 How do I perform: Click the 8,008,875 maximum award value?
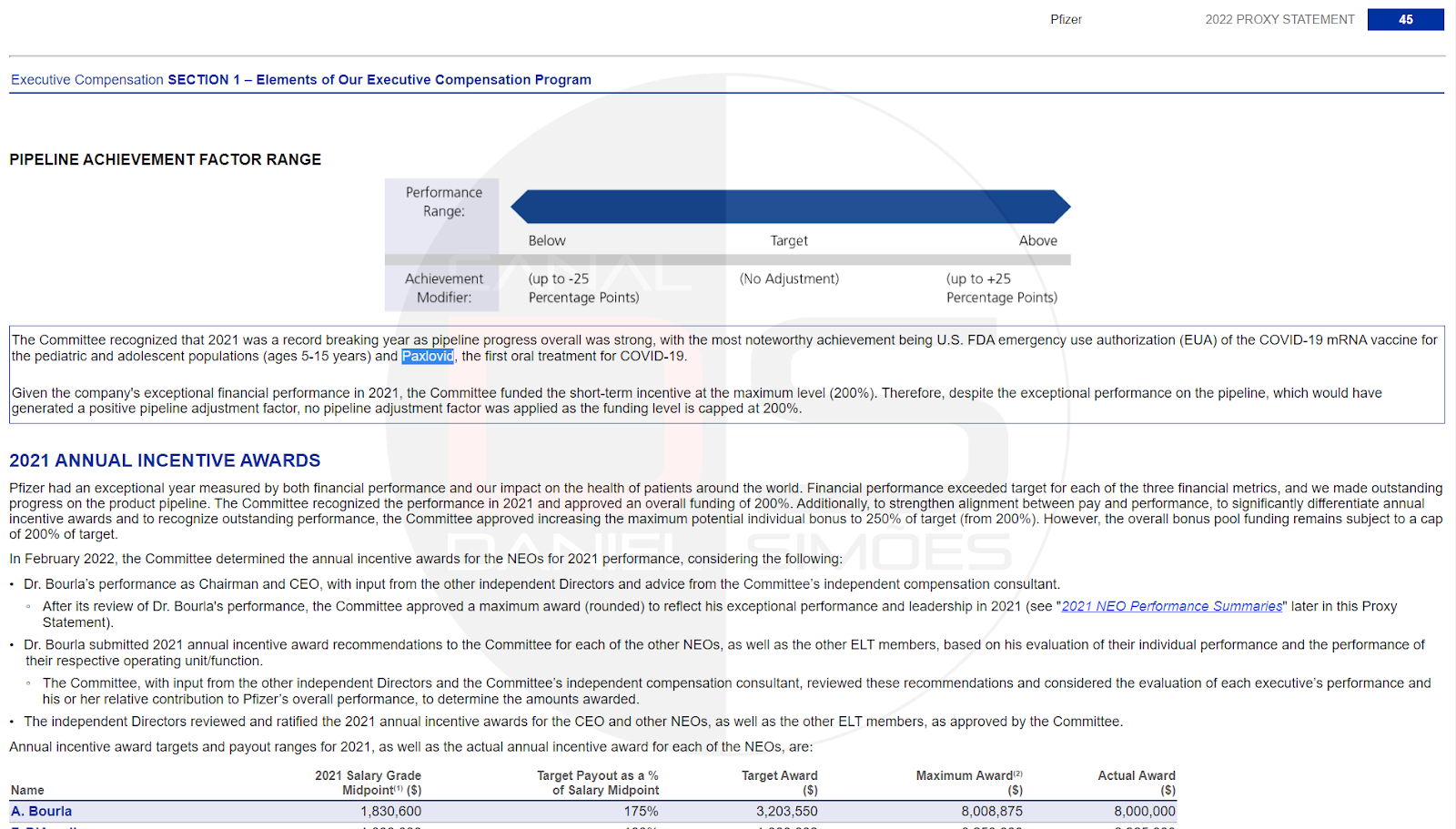click(992, 811)
